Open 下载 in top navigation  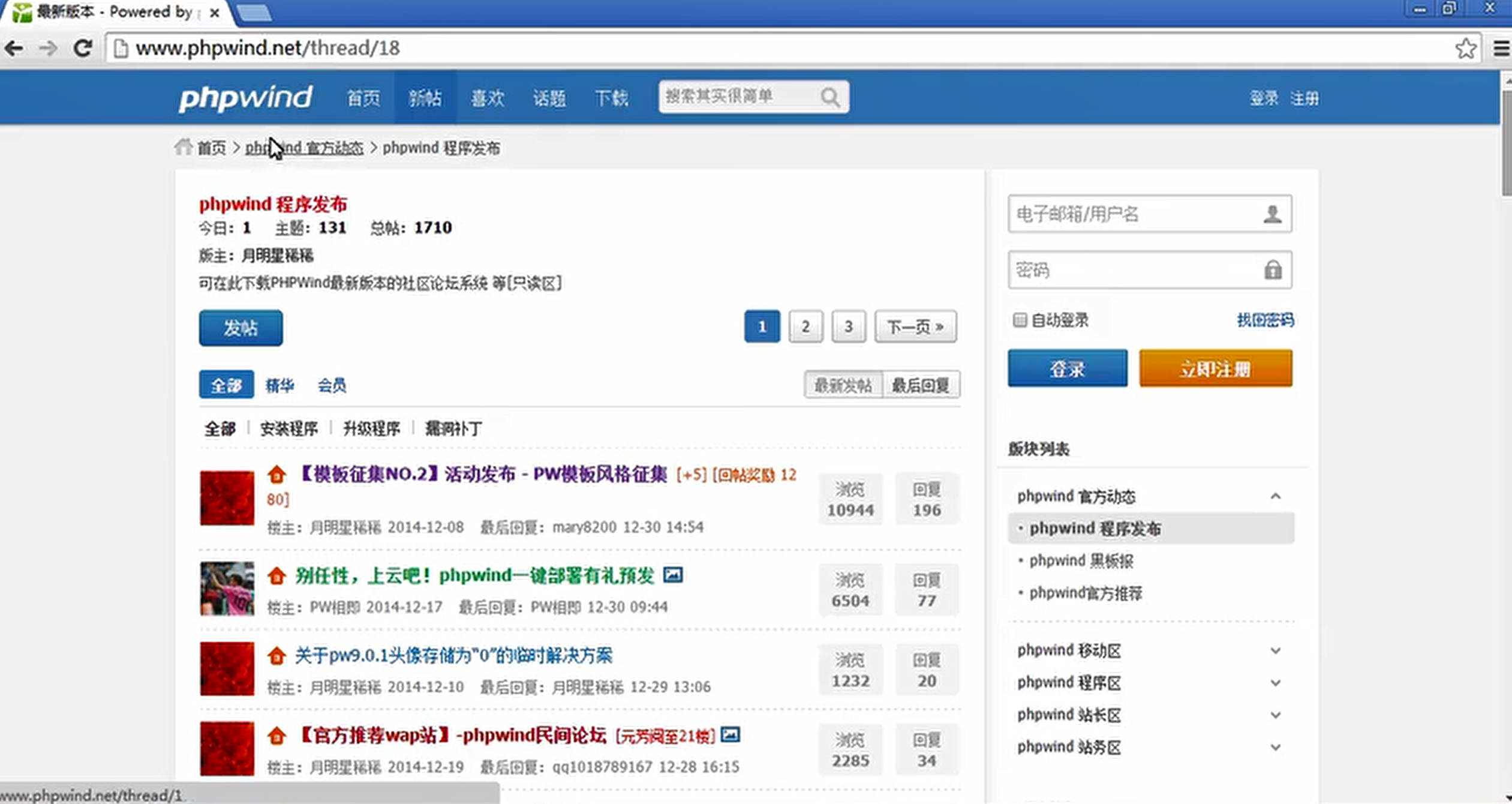point(611,98)
